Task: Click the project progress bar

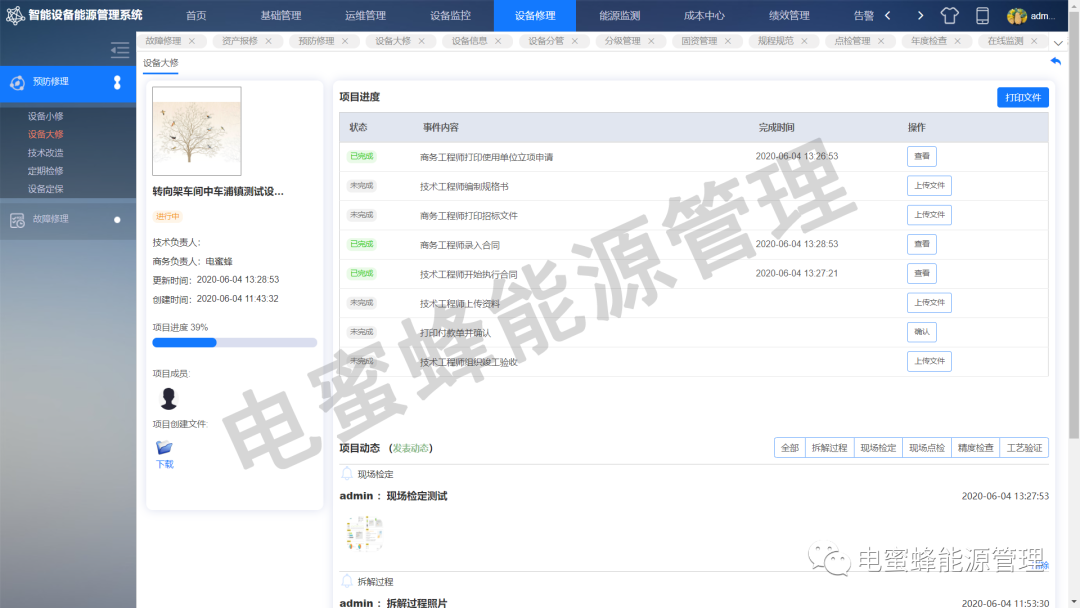Action: 234,342
